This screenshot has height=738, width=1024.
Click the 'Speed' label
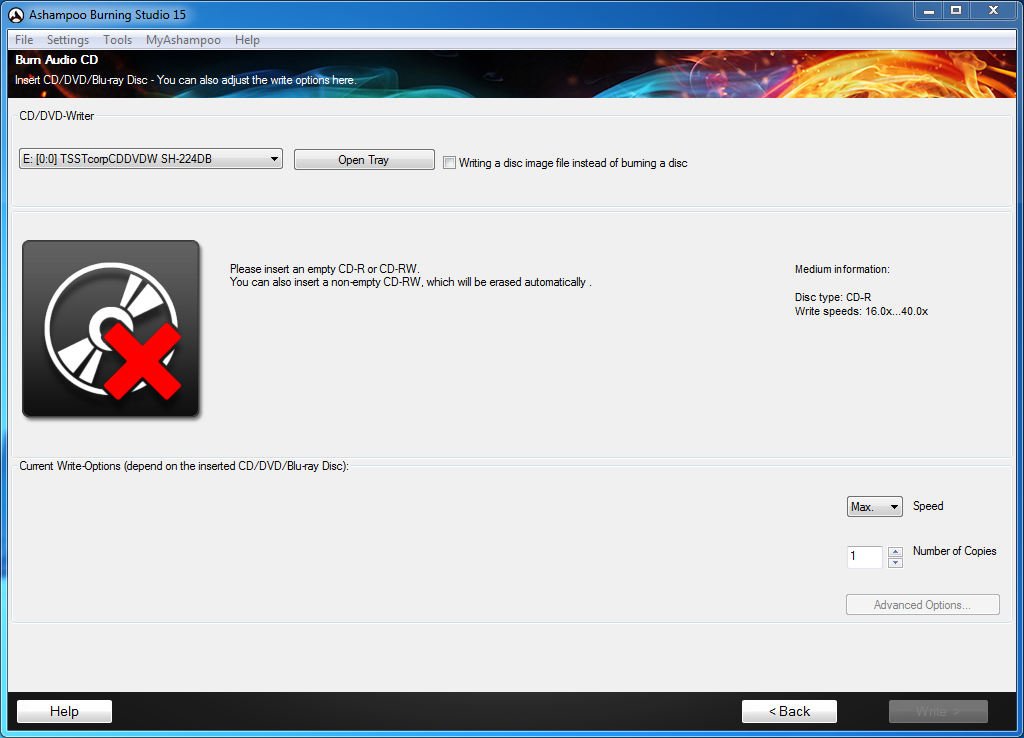[928, 506]
